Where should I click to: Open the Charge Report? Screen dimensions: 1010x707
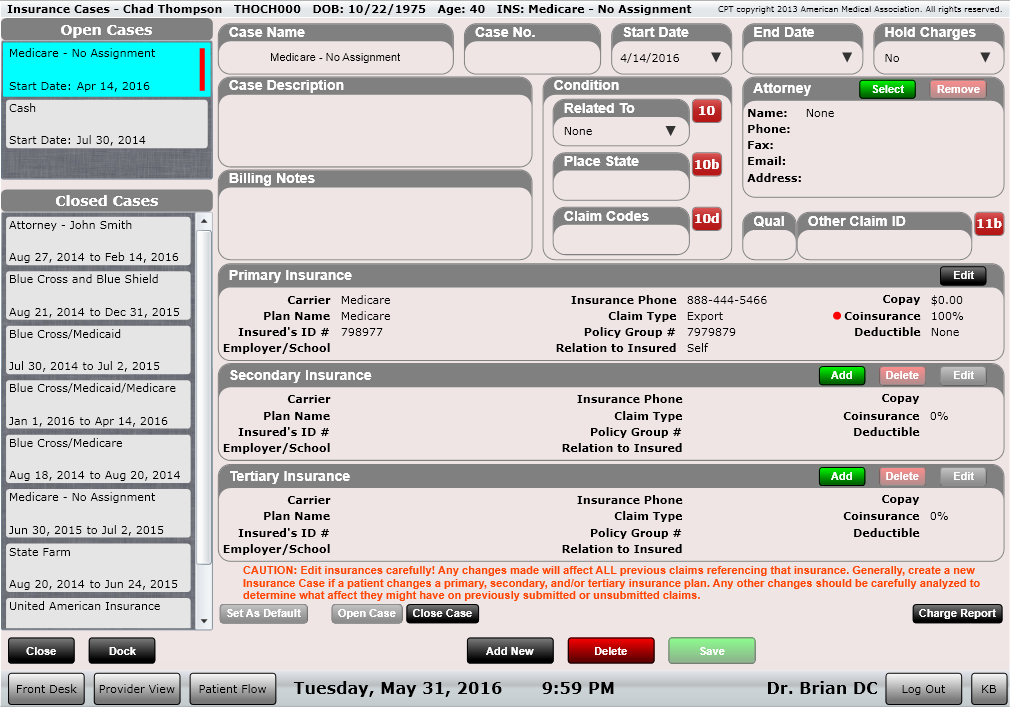(956, 613)
